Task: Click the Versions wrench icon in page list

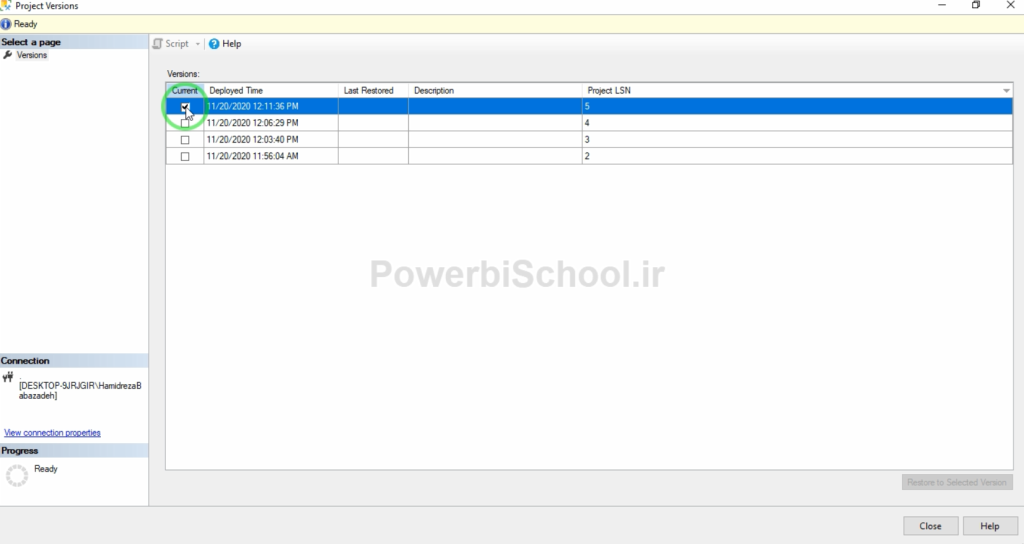Action: point(8,55)
